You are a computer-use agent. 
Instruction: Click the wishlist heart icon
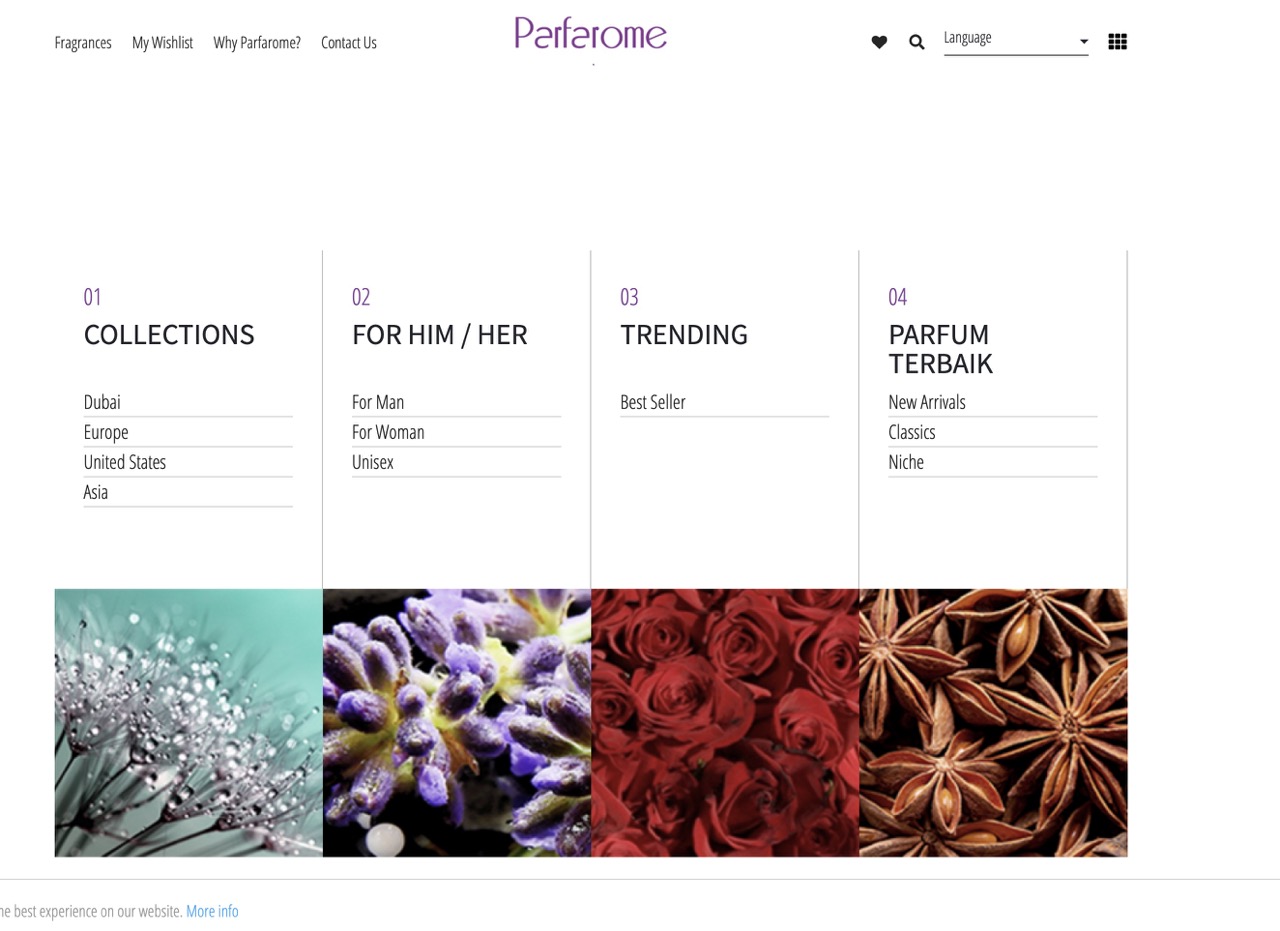click(x=879, y=42)
